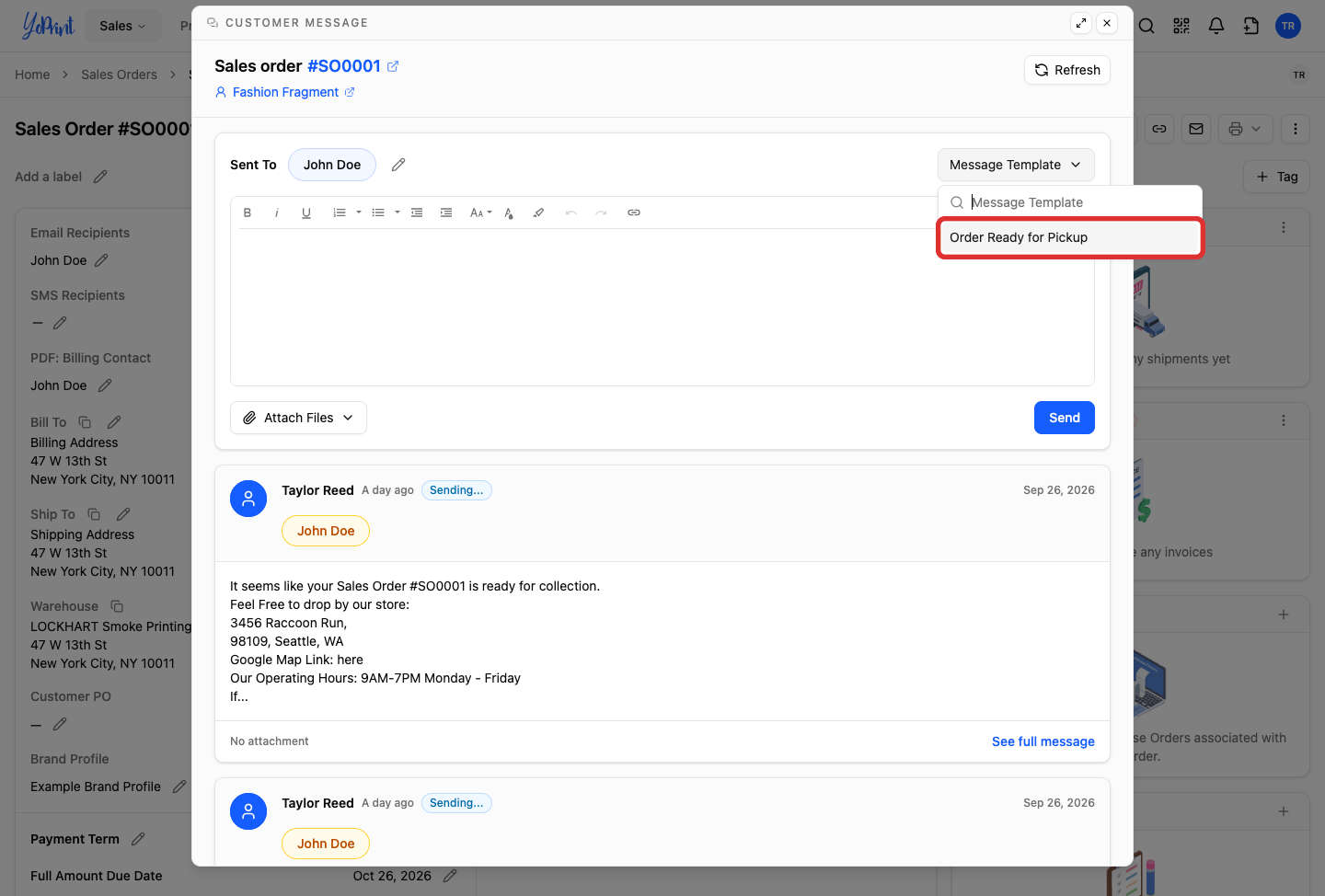
Task: Add a Tag to the sales order
Action: pyautogui.click(x=1277, y=177)
